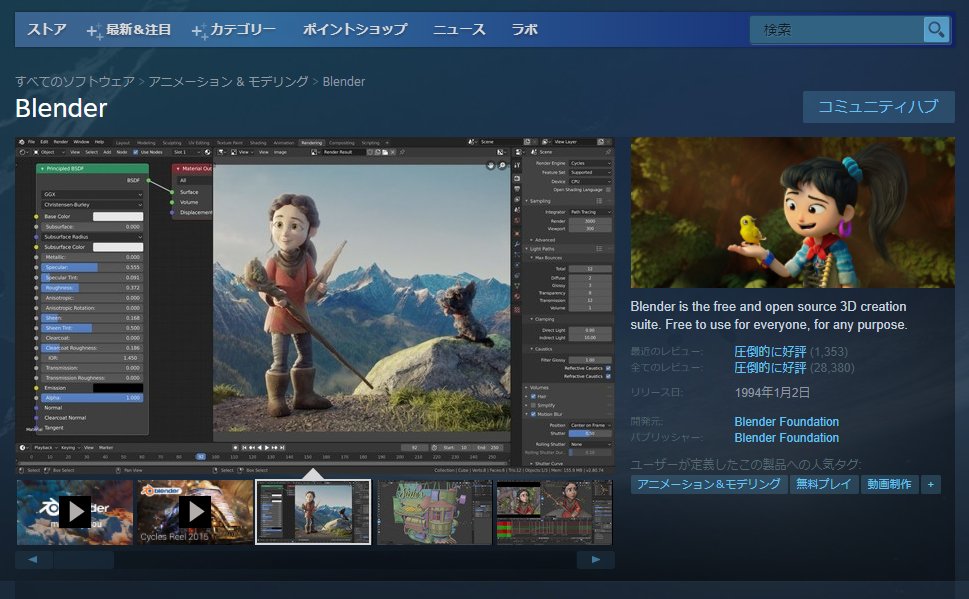The height and width of the screenshot is (599, 969).
Task: Click the Blender breadcrumb link
Action: tap(344, 82)
